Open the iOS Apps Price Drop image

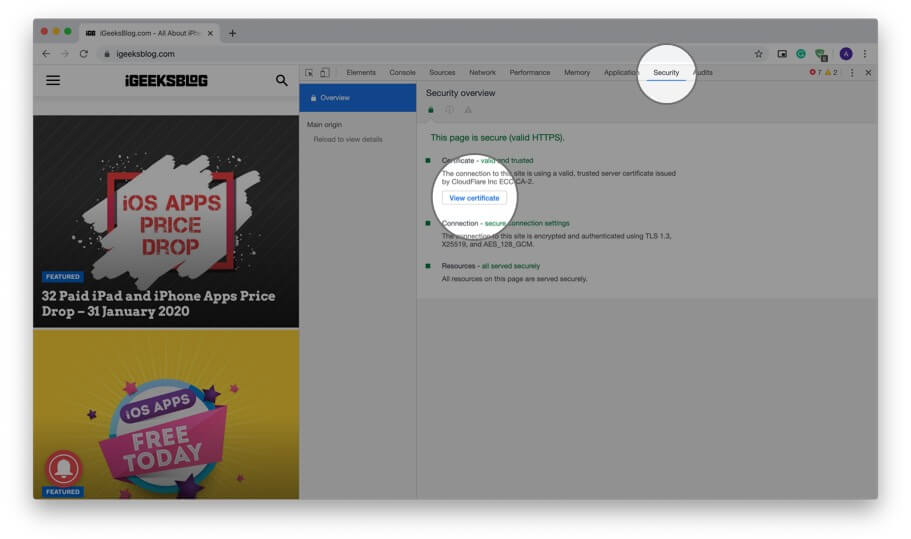point(166,221)
